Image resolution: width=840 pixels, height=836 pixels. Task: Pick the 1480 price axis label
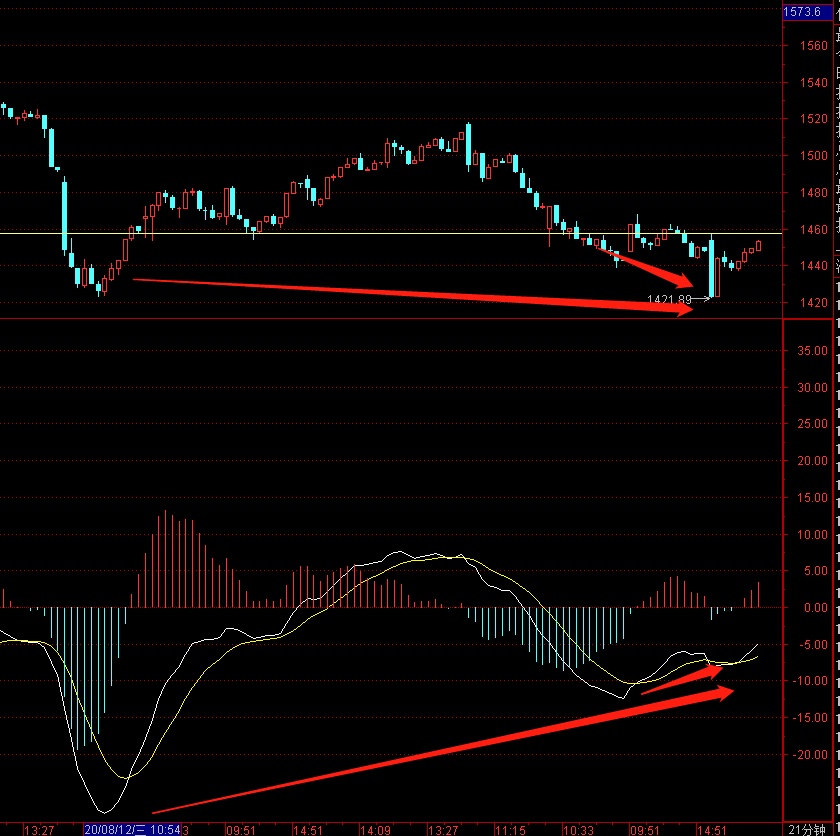[814, 193]
